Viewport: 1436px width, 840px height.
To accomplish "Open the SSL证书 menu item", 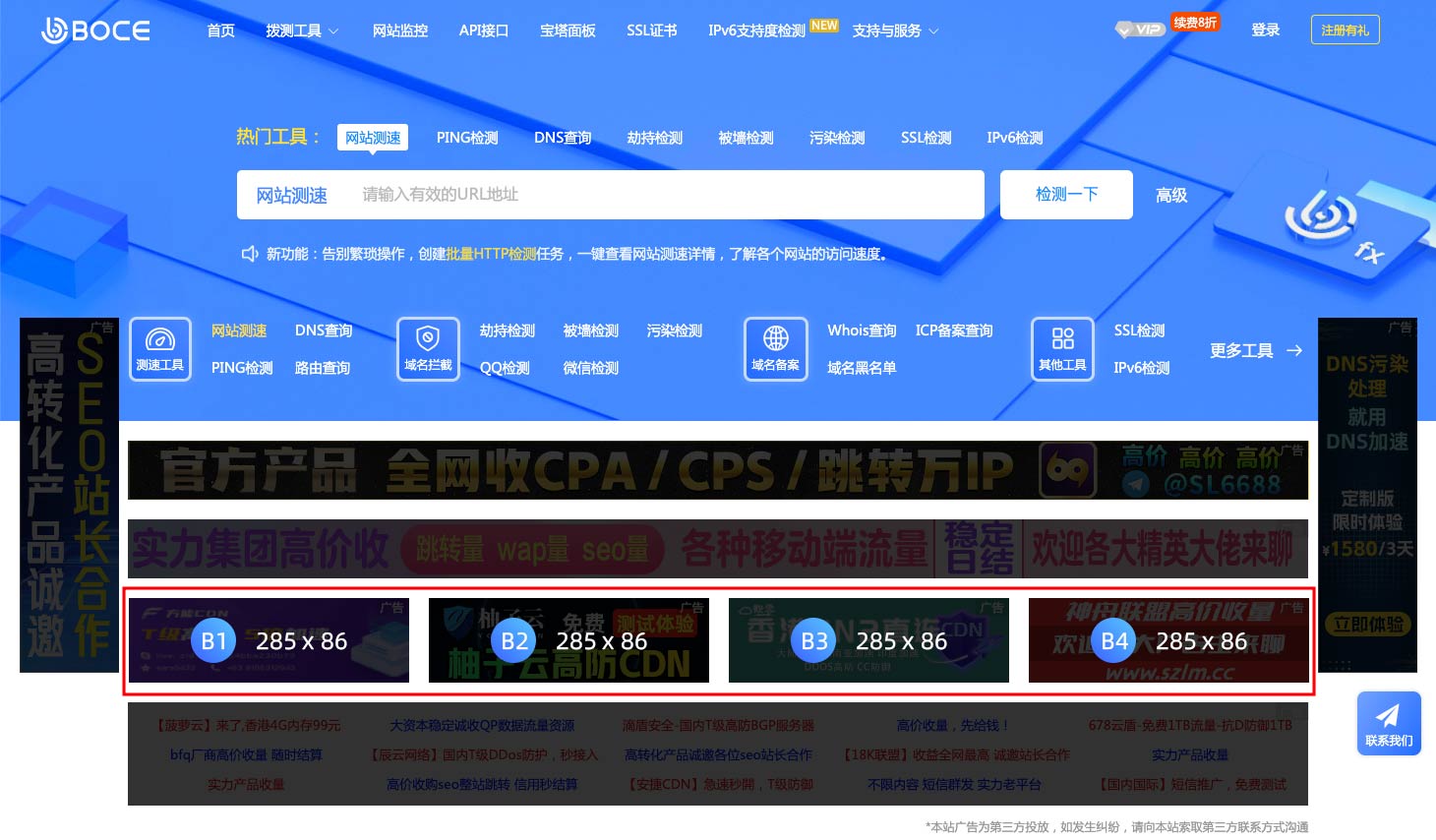I will coord(651,30).
